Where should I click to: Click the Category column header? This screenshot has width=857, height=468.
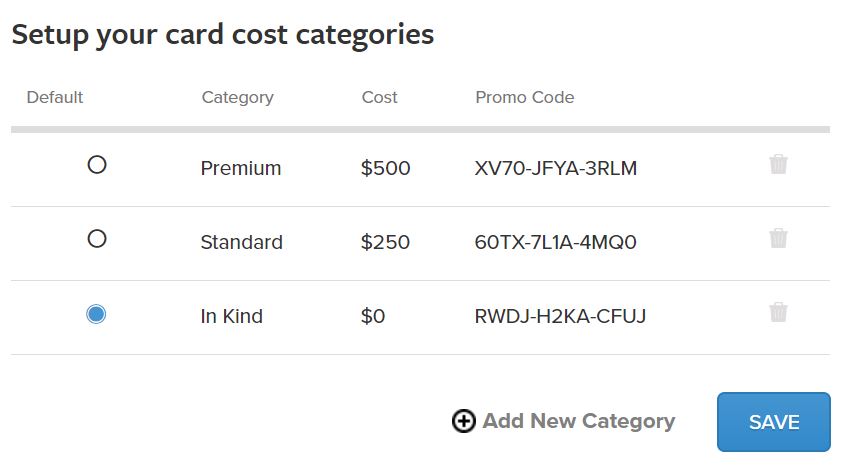(x=238, y=97)
